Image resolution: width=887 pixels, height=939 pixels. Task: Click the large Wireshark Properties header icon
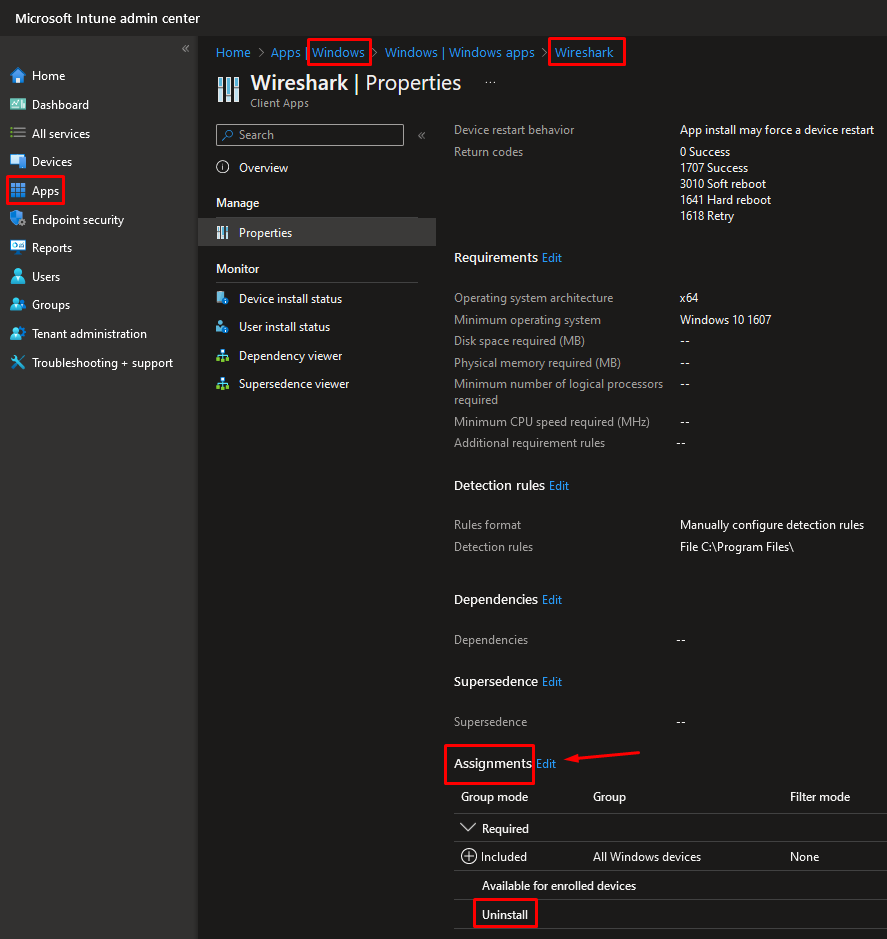point(228,89)
